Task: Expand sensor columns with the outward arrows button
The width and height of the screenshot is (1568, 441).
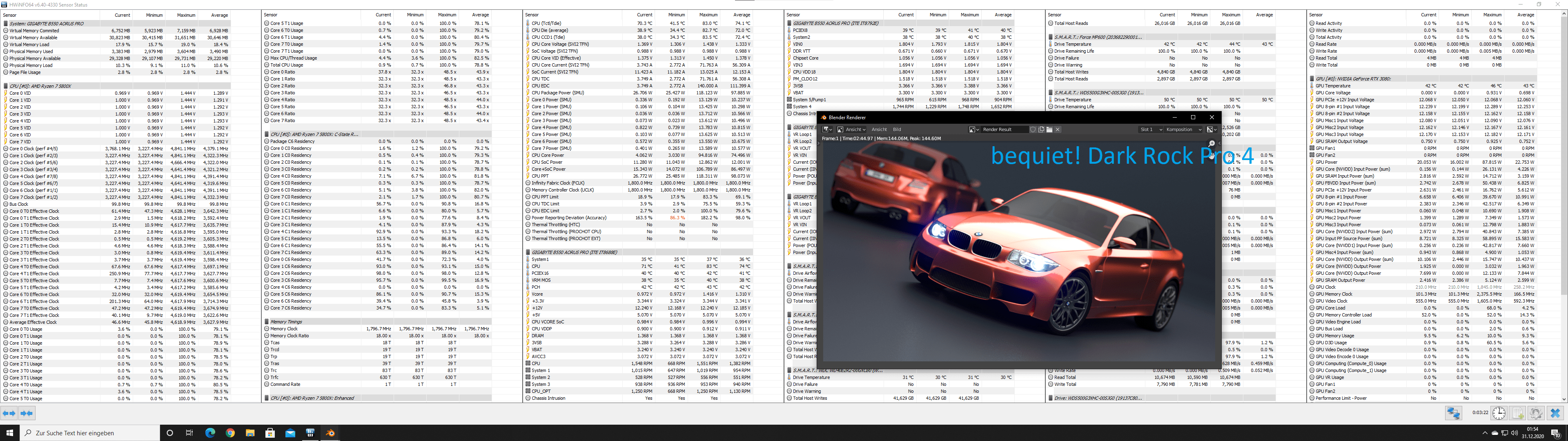Action: 9,413
